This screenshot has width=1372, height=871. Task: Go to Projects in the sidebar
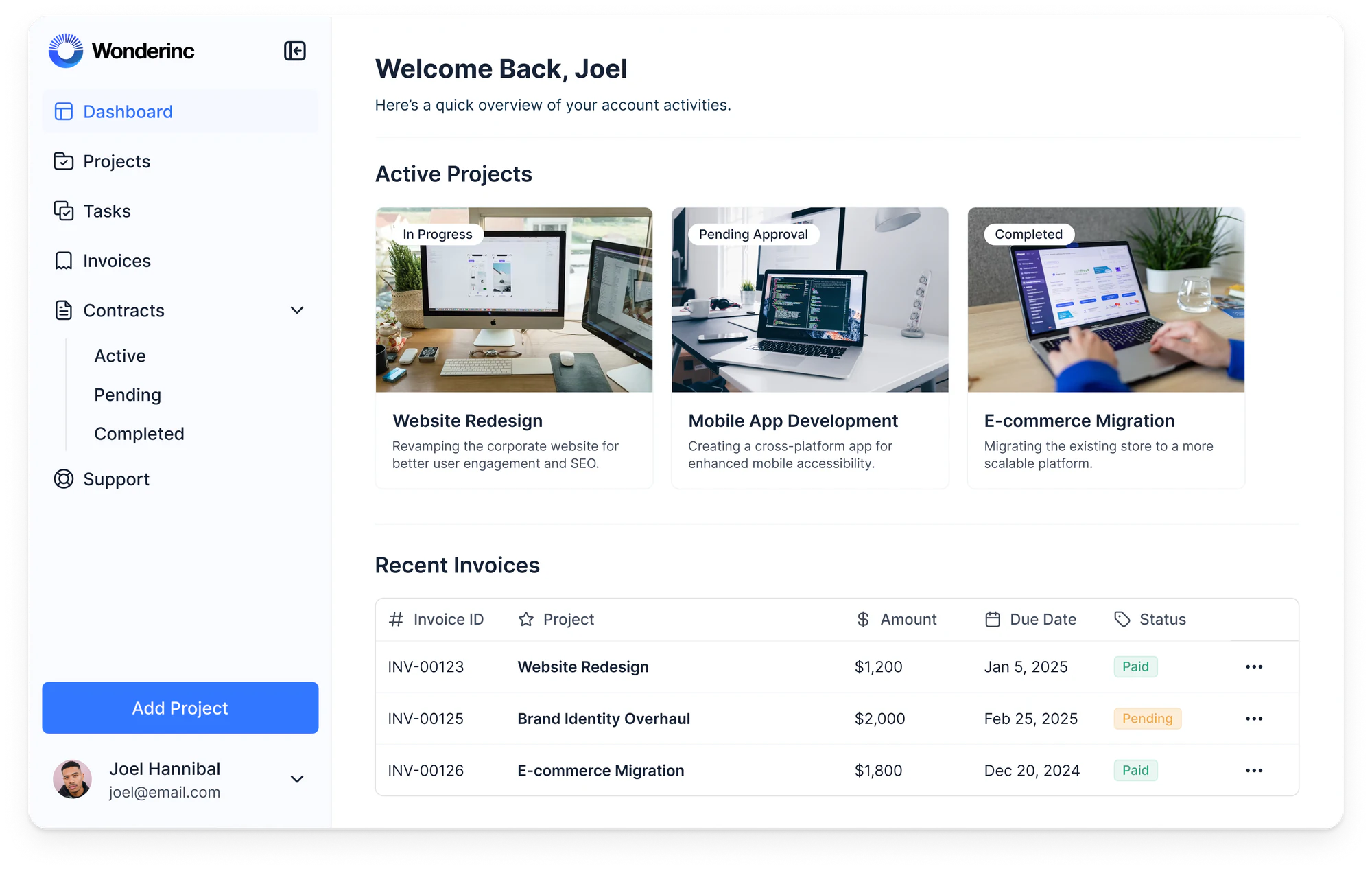pos(180,161)
